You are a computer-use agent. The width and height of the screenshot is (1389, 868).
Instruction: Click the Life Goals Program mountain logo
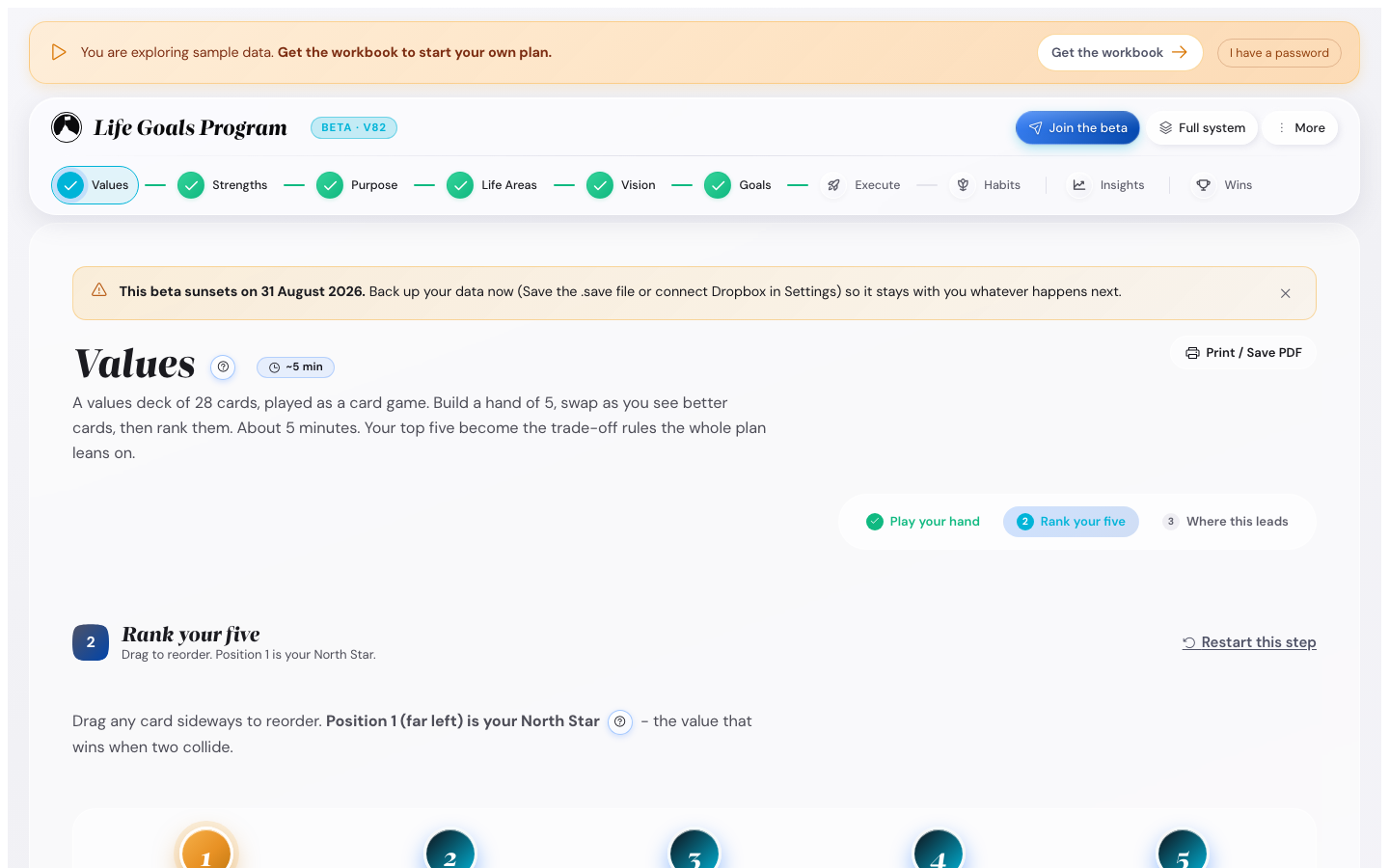point(67,127)
